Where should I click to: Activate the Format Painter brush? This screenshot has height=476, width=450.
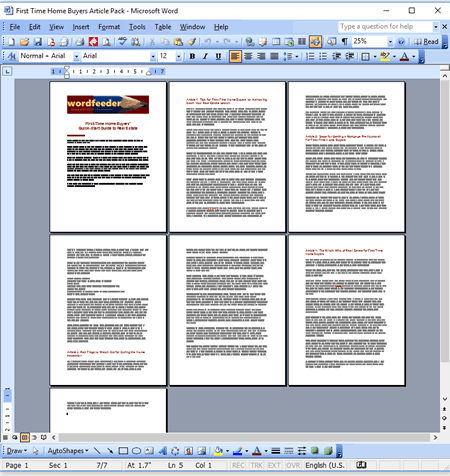tap(192, 42)
